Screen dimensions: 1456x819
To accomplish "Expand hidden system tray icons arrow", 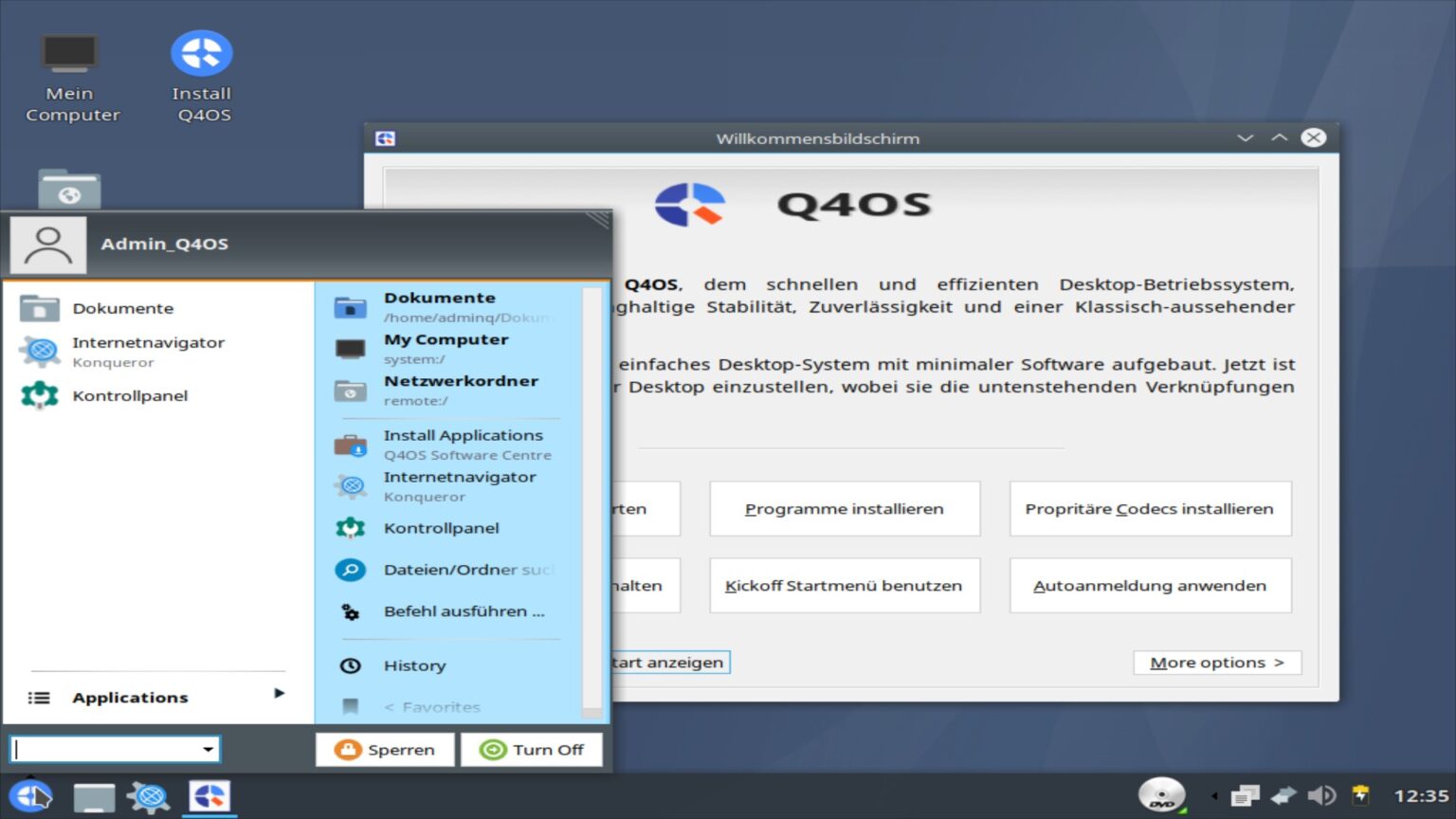I will pos(1214,796).
